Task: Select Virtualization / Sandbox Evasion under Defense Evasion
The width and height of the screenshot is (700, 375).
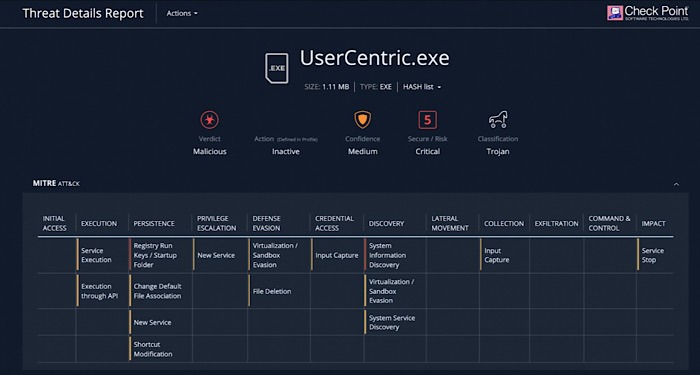Action: click(x=275, y=255)
